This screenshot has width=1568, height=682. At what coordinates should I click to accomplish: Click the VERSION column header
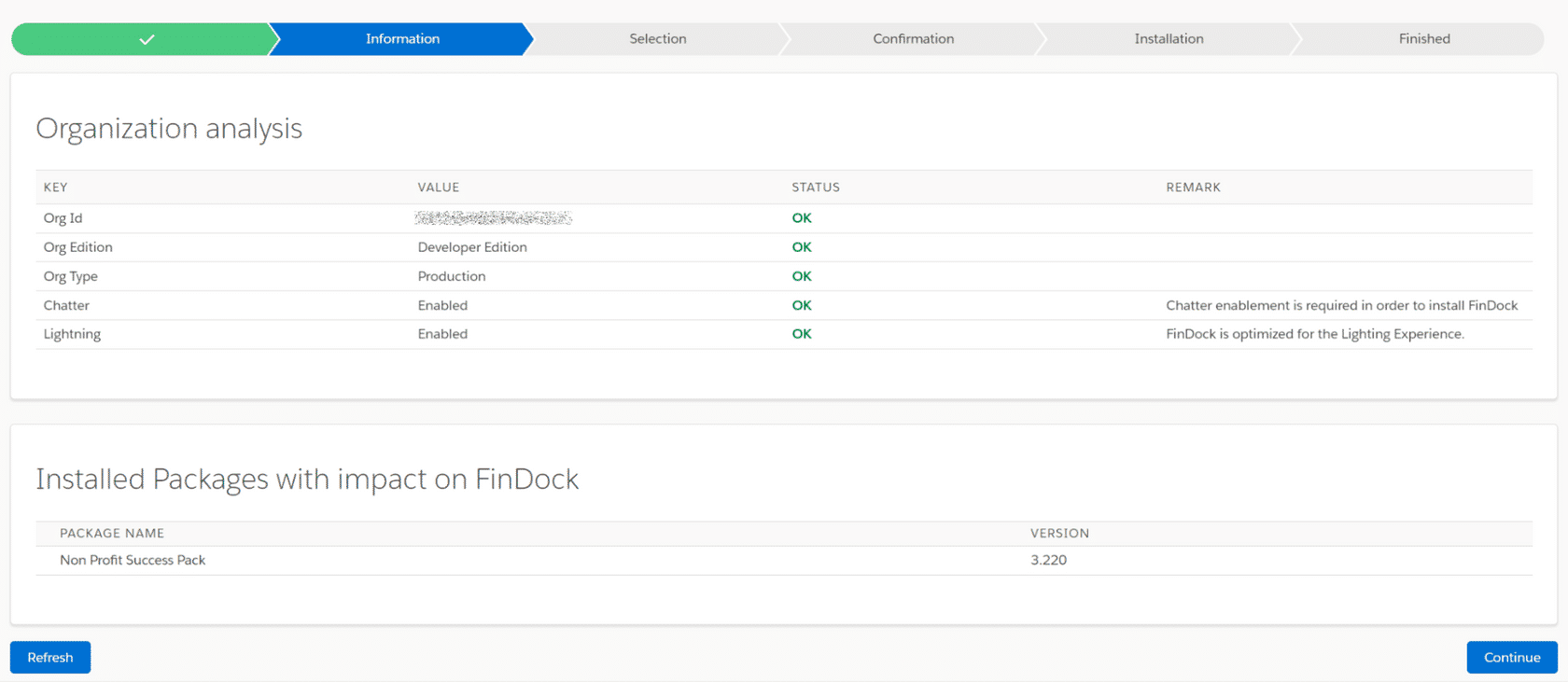[1059, 534]
